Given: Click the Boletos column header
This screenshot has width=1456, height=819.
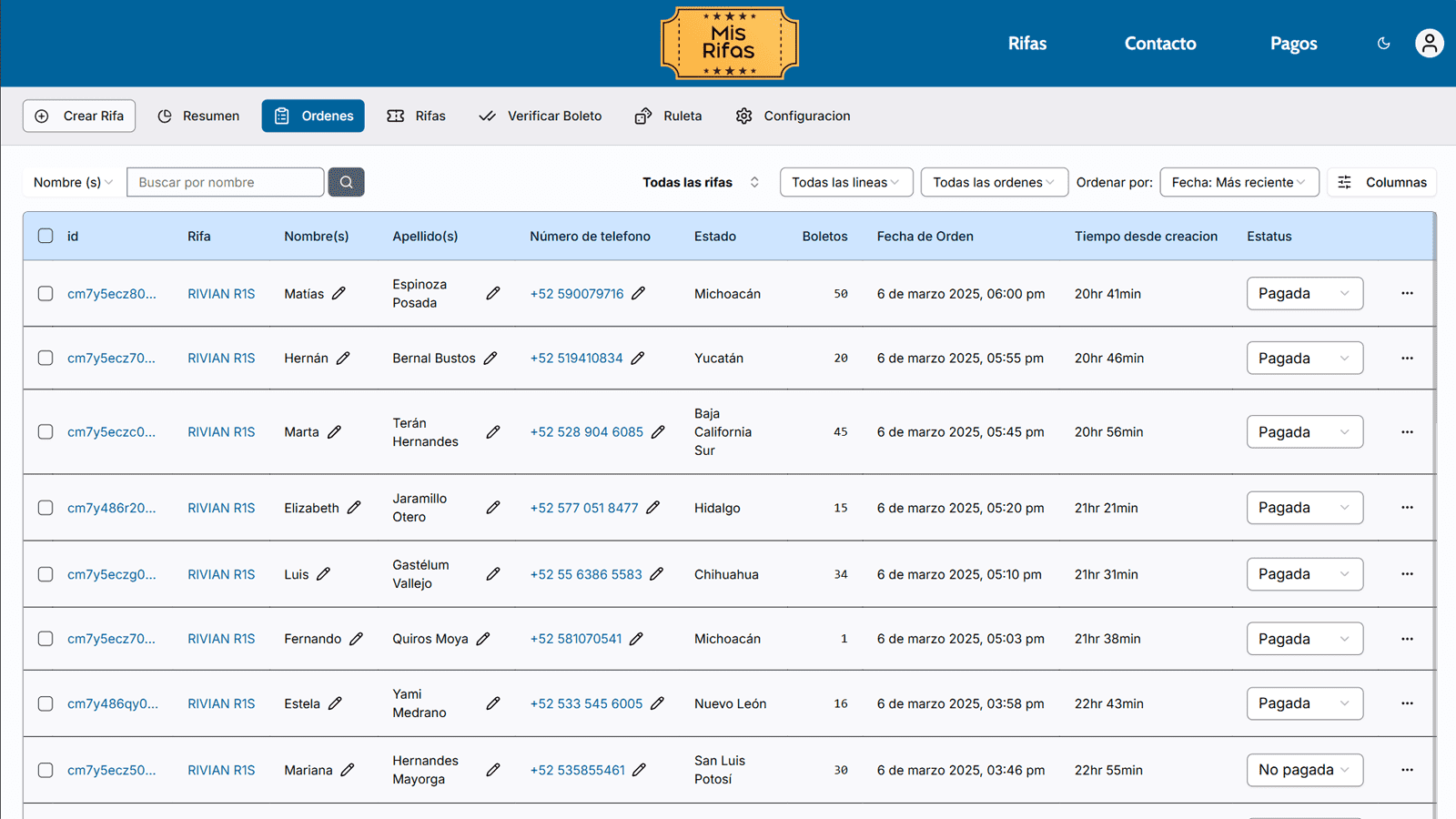Looking at the screenshot, I should coord(824,236).
